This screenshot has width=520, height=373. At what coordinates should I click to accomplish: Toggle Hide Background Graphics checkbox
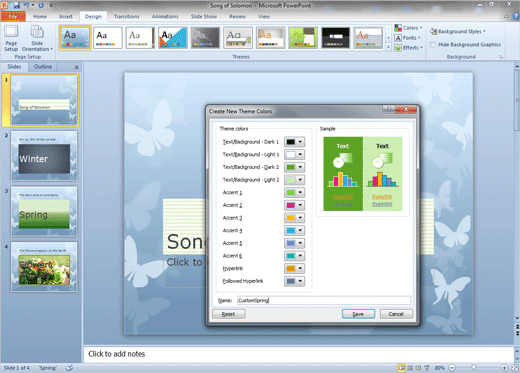(x=433, y=45)
